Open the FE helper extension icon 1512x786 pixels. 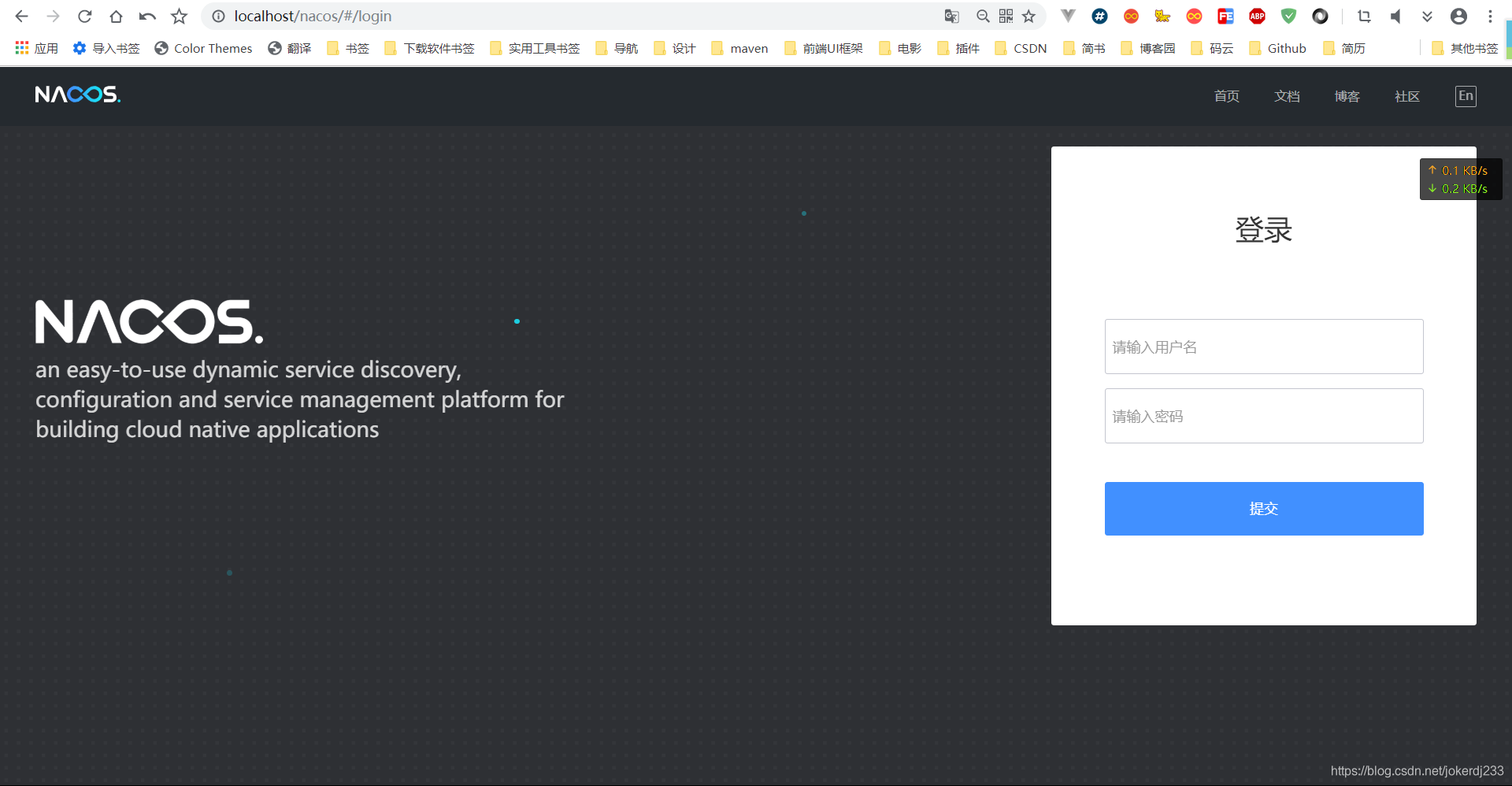1225,16
